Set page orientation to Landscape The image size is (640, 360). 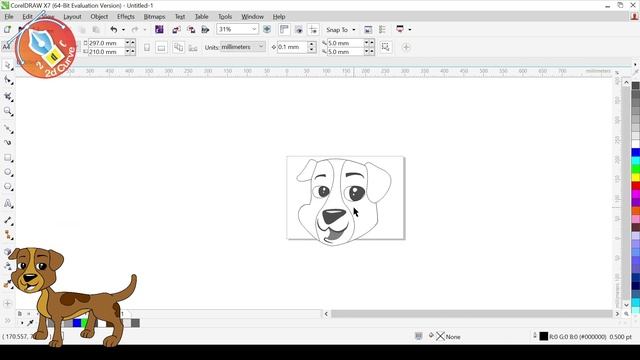pyautogui.click(x=162, y=47)
